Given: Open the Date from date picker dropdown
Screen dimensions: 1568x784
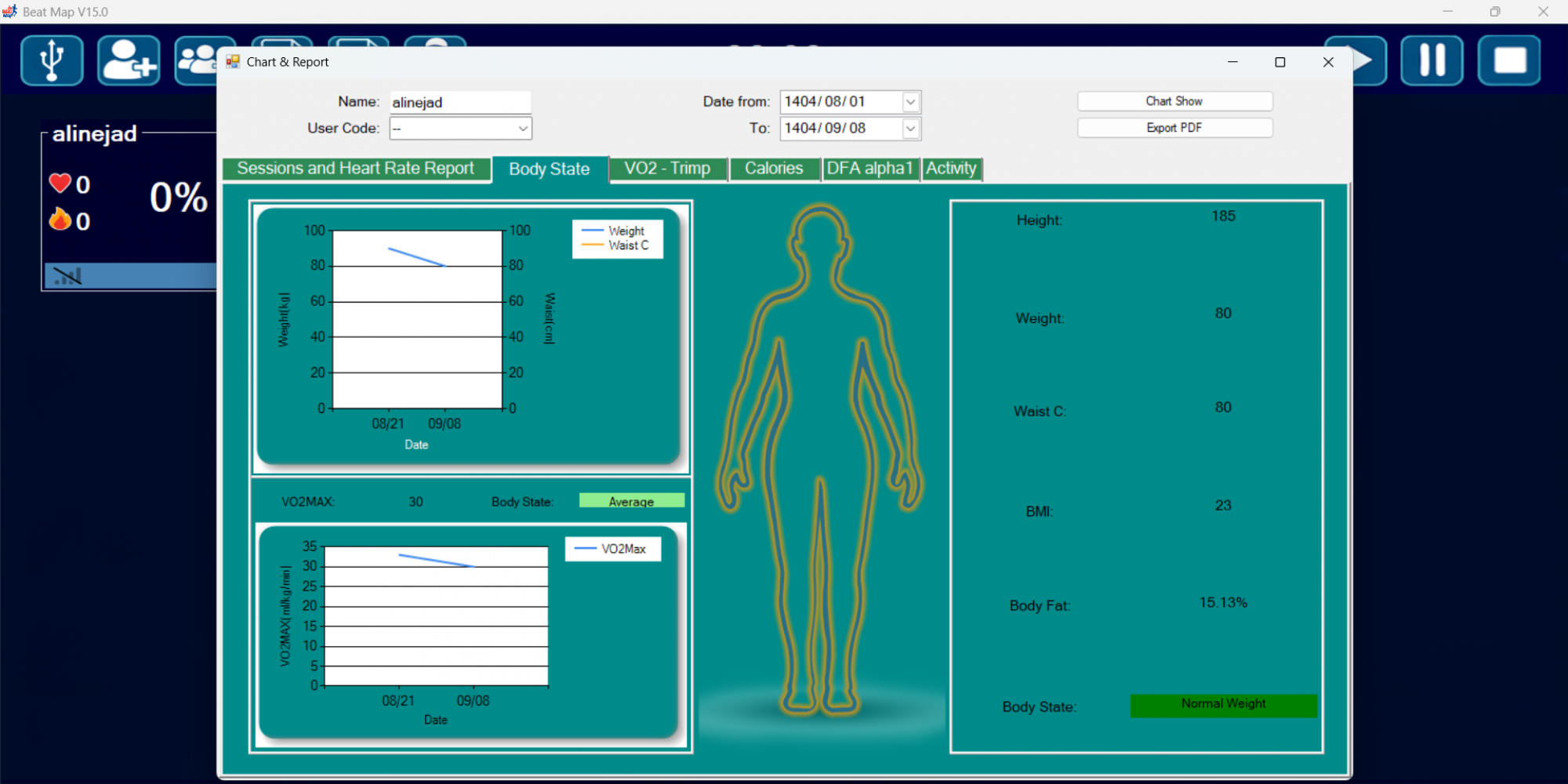Looking at the screenshot, I should tap(910, 102).
